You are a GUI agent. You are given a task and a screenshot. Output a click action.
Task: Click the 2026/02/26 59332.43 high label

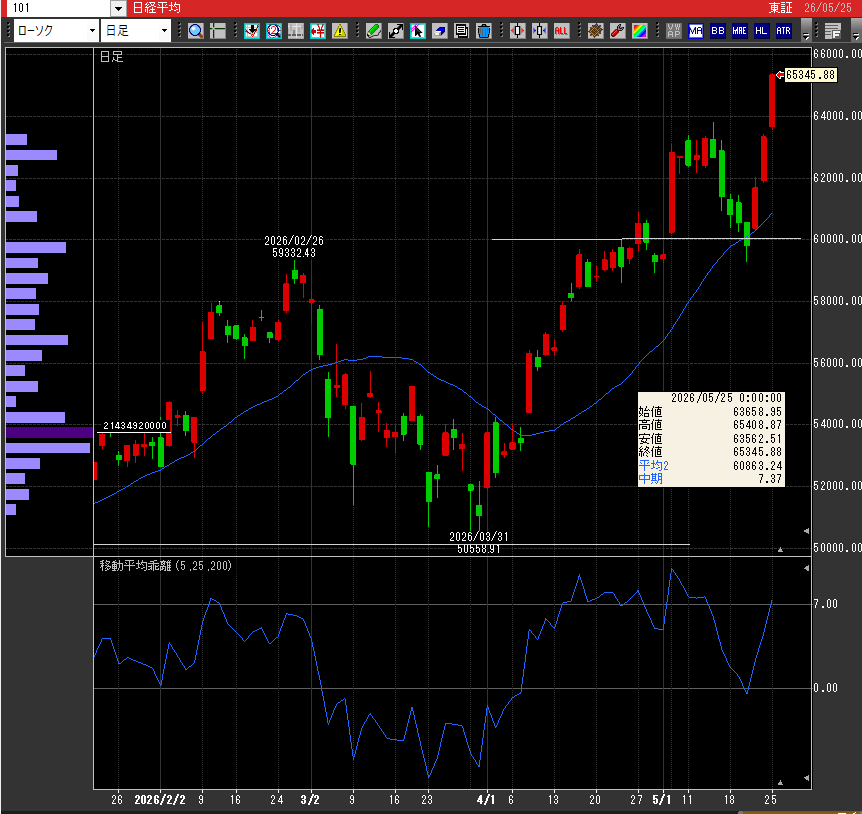pos(294,247)
